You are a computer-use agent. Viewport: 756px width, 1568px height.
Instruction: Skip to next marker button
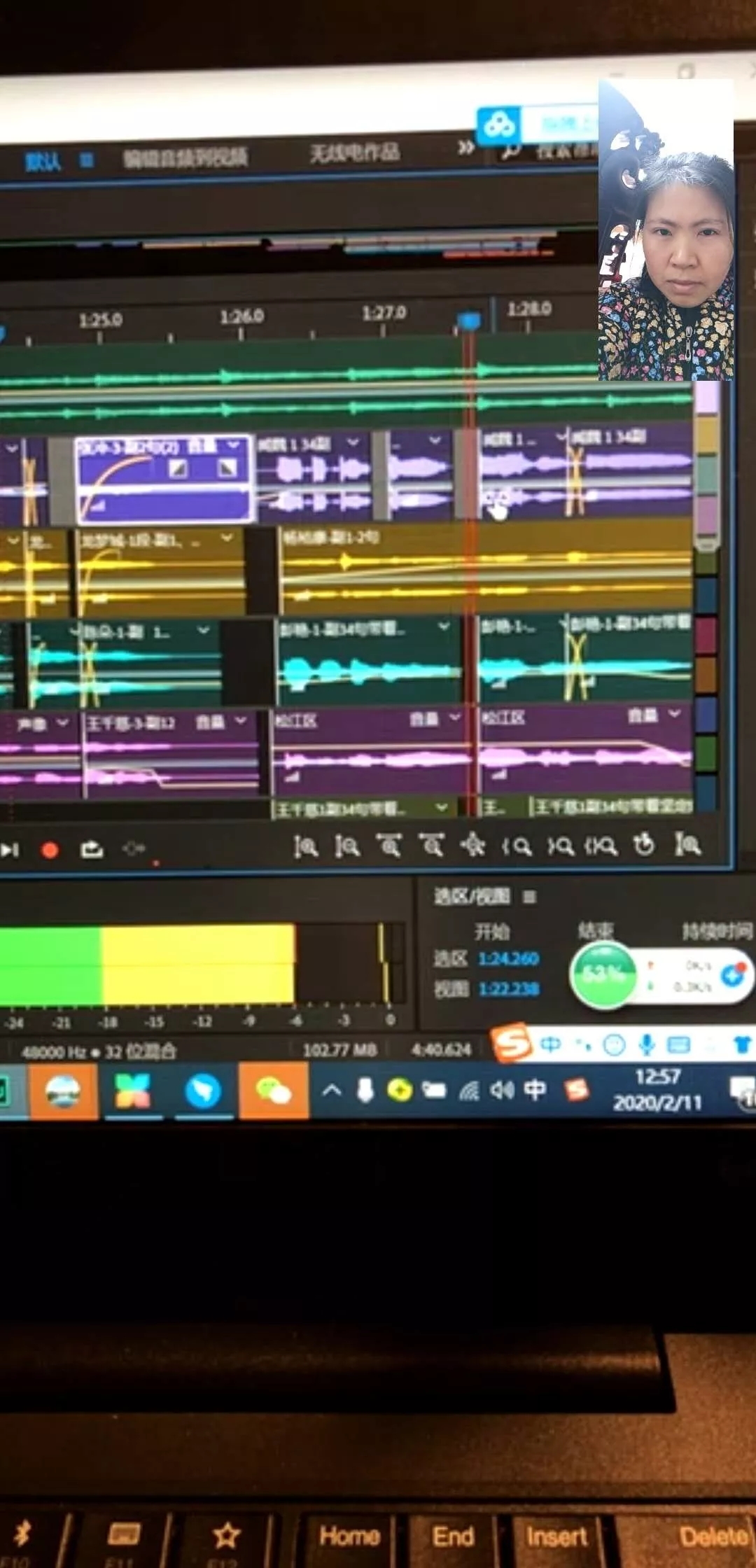[10, 850]
